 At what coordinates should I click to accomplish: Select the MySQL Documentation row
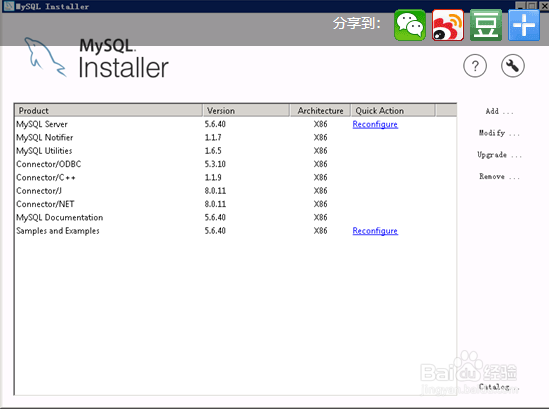[x=235, y=217]
